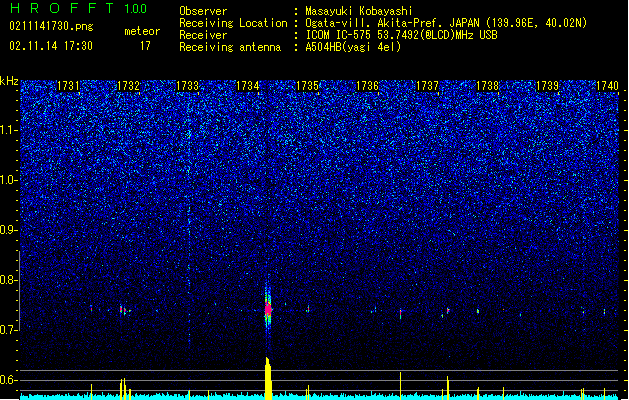This screenshot has height=400, width=629.
Task: Click the 0.7 kHz axis tick label
Action: [x=9, y=330]
